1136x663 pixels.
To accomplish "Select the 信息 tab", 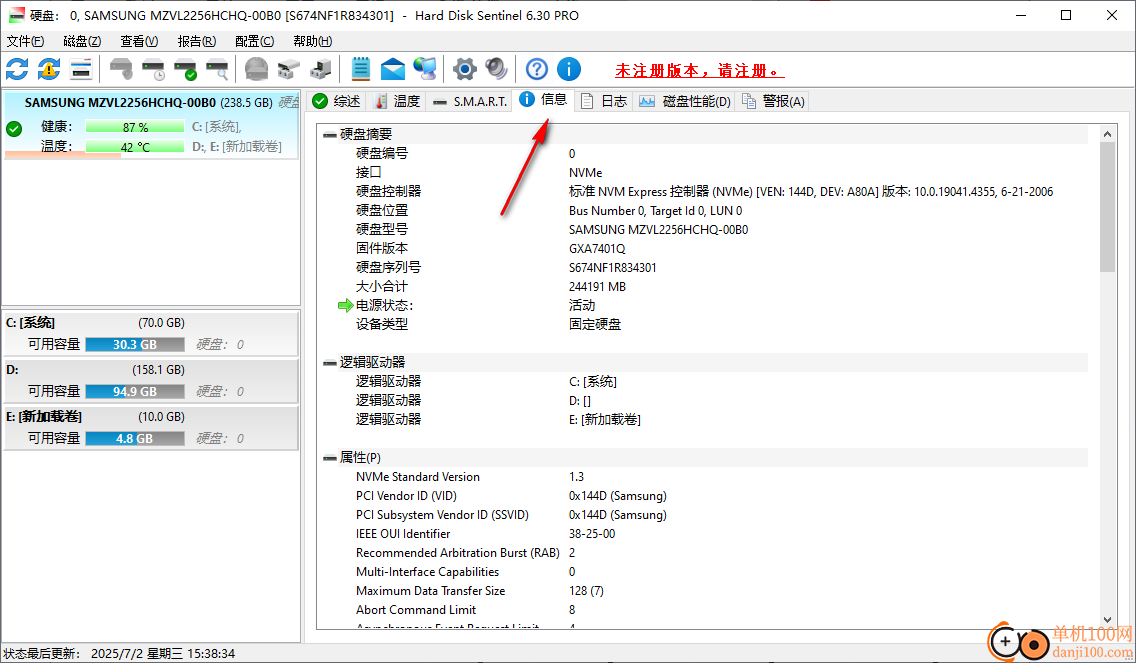I will pos(543,100).
